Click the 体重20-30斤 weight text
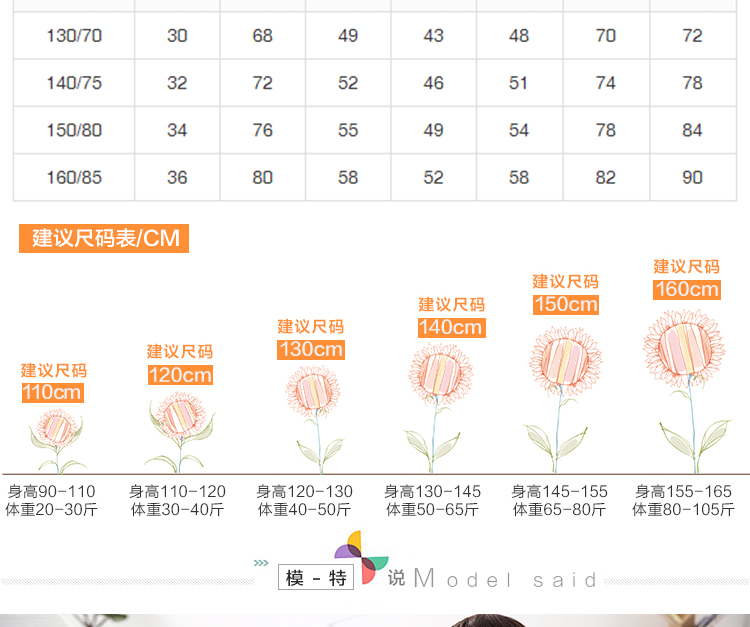Viewport: 750px width, 627px height. coord(52,509)
